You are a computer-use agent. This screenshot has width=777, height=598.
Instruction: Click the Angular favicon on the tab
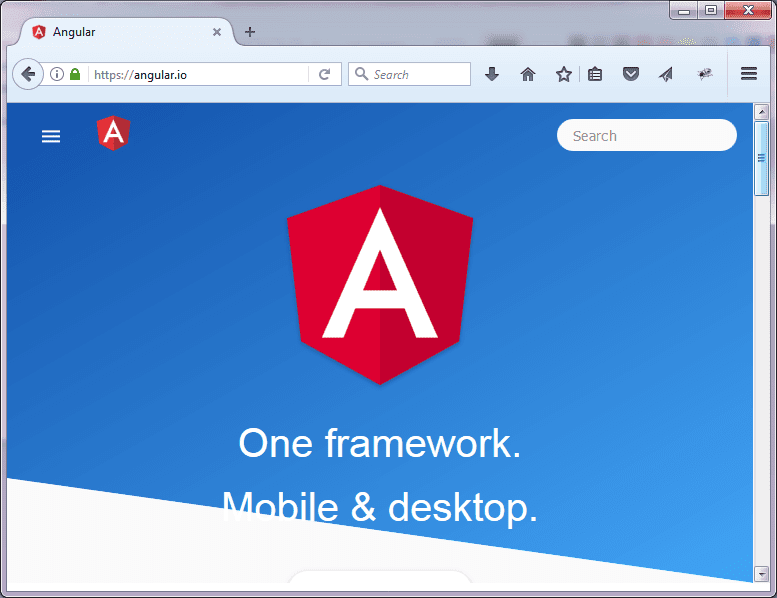[39, 32]
